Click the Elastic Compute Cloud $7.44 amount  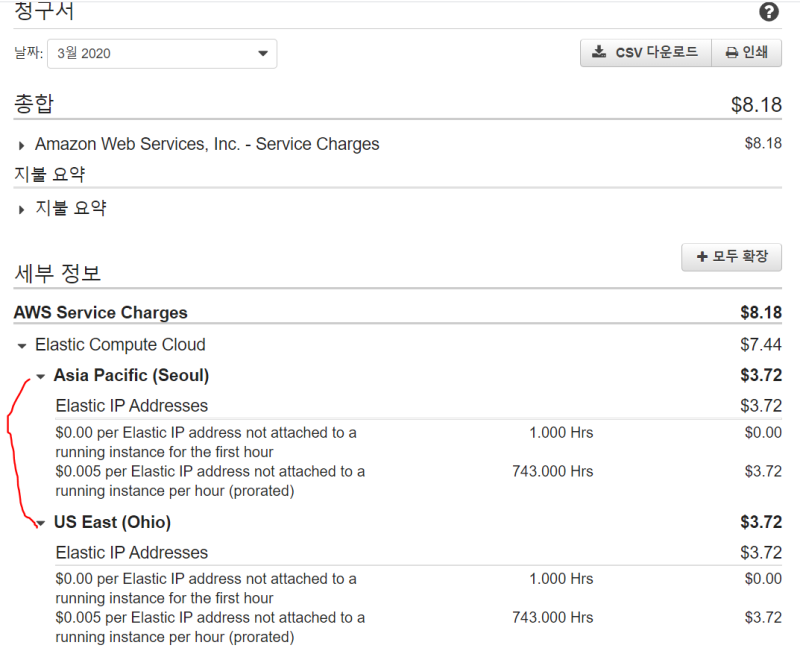[761, 345]
